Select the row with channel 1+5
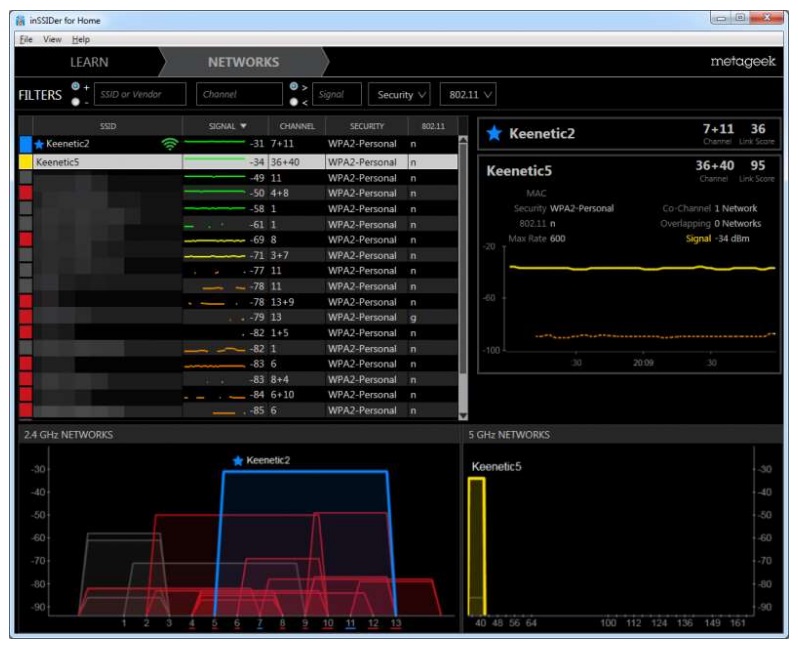The width and height of the screenshot is (798, 648). pyautogui.click(x=238, y=333)
